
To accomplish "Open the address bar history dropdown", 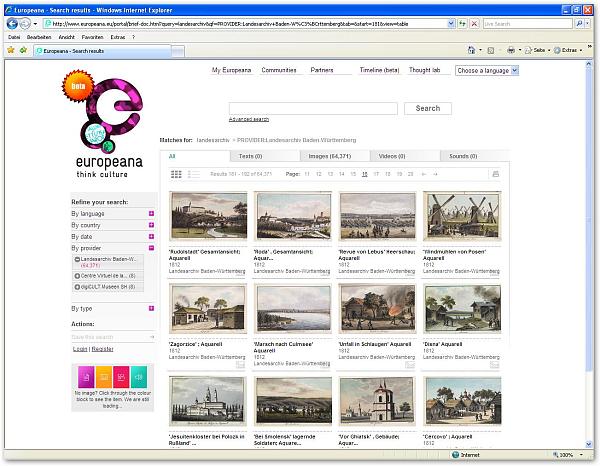I will pos(451,24).
